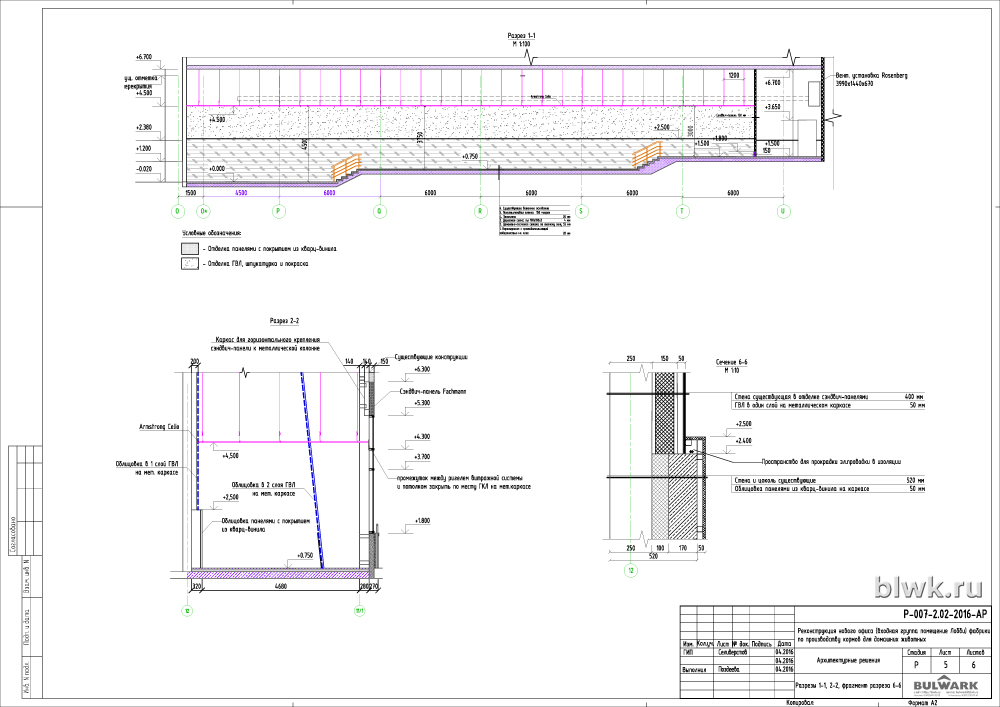The image size is (1000, 707).
Task: Click grid axis bubble U
Action: click(783, 211)
